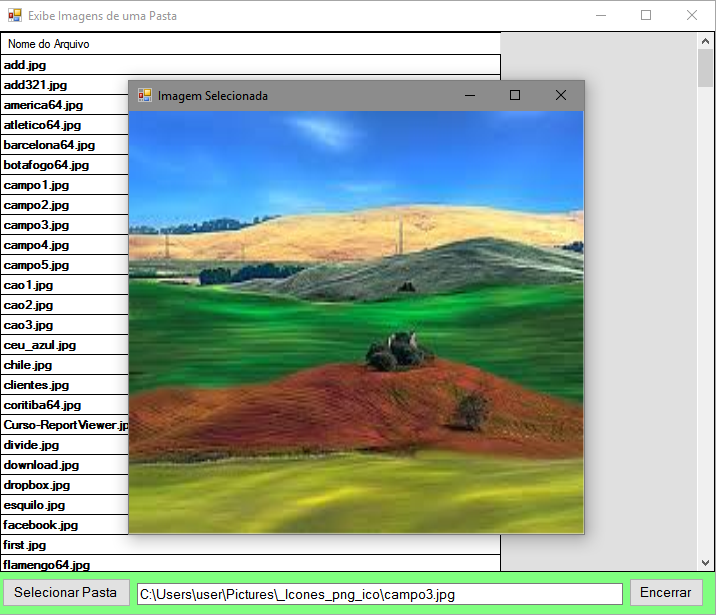Select the ceu_azul.jpg row
The height and width of the screenshot is (615, 716).
tap(65, 345)
